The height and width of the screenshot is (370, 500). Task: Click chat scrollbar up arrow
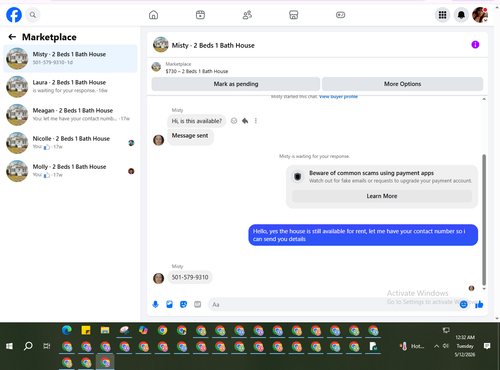tap(484, 99)
